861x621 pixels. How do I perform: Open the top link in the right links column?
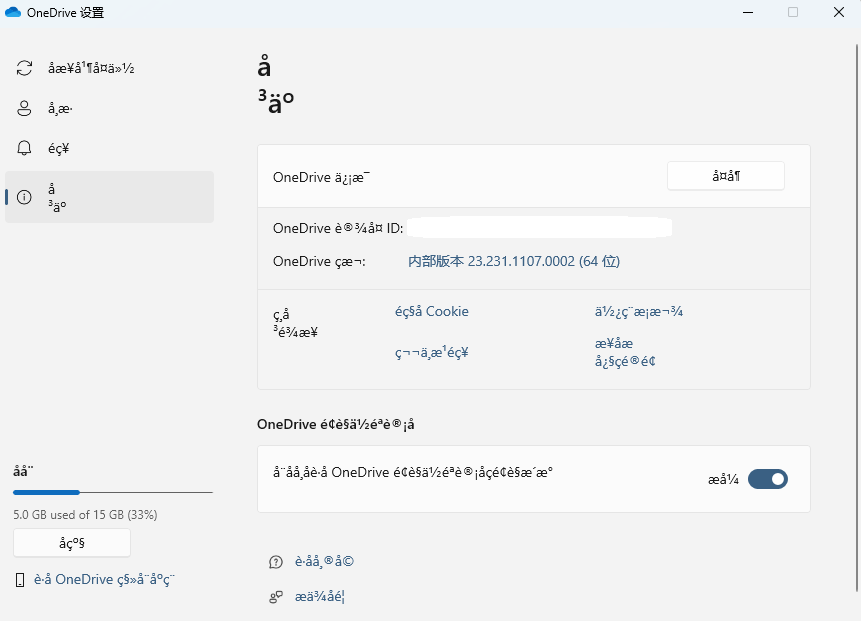[x=639, y=311]
